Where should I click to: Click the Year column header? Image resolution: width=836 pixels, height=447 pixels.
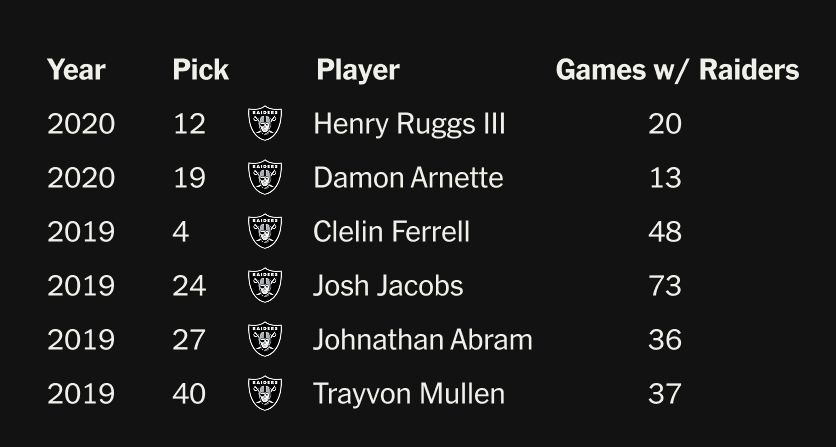pos(76,70)
